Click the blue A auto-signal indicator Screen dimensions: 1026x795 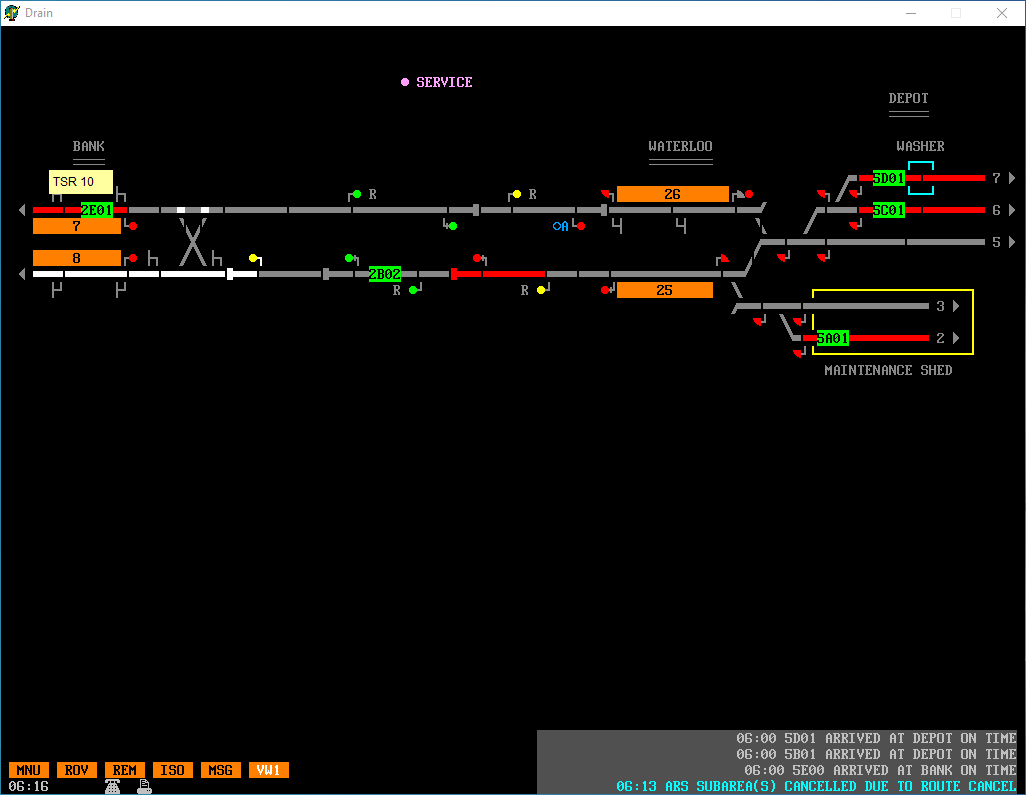[561, 226]
